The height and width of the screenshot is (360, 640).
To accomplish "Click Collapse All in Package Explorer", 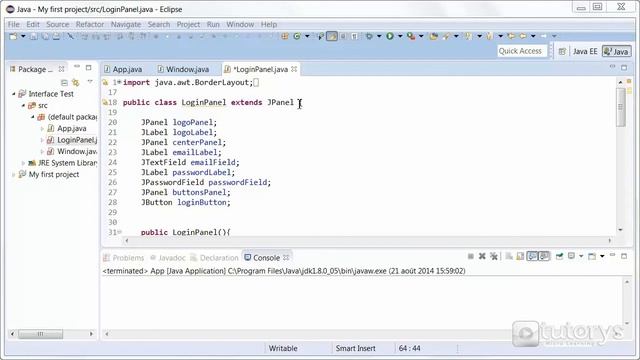I will pos(64,82).
